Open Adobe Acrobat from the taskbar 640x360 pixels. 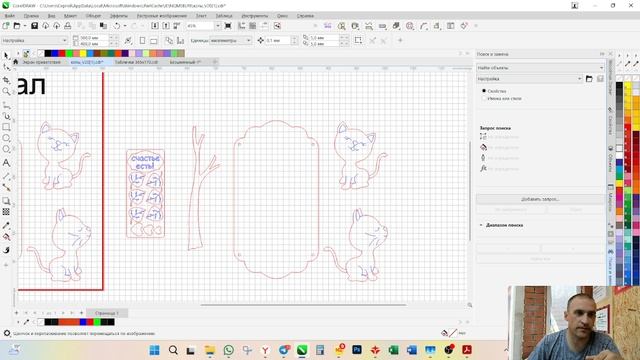point(467,350)
